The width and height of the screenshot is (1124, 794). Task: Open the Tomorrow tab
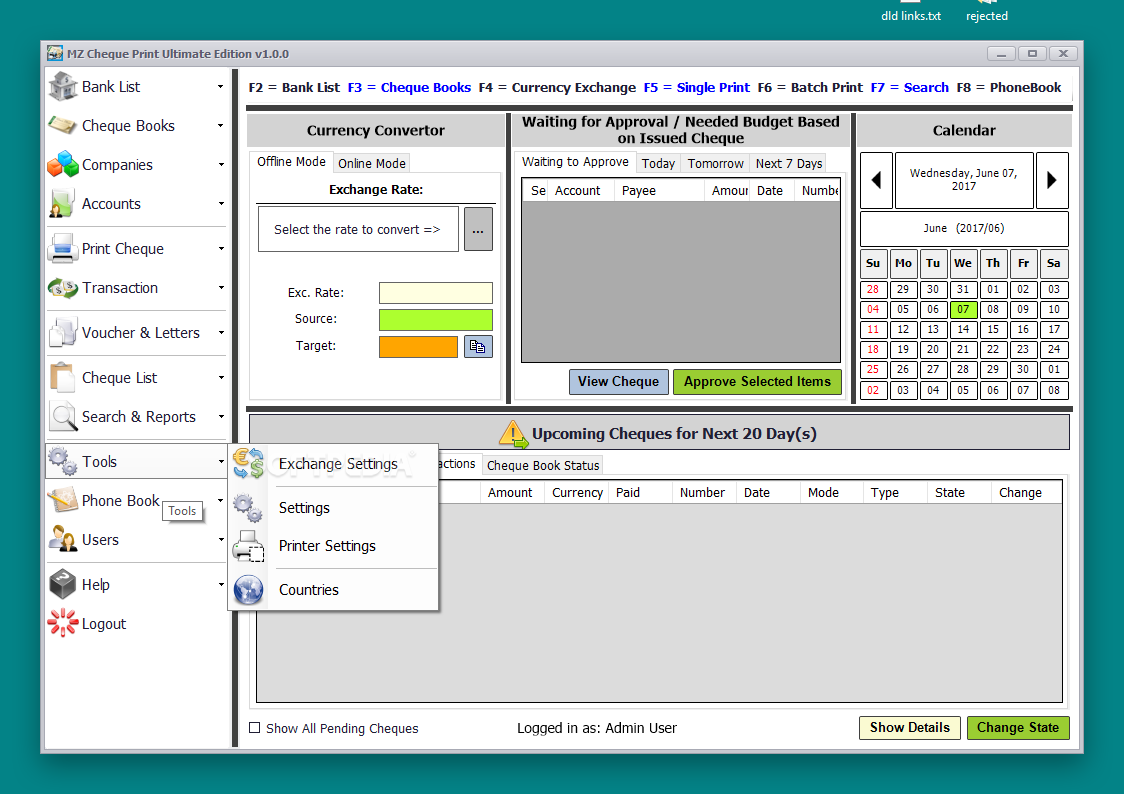coord(715,163)
